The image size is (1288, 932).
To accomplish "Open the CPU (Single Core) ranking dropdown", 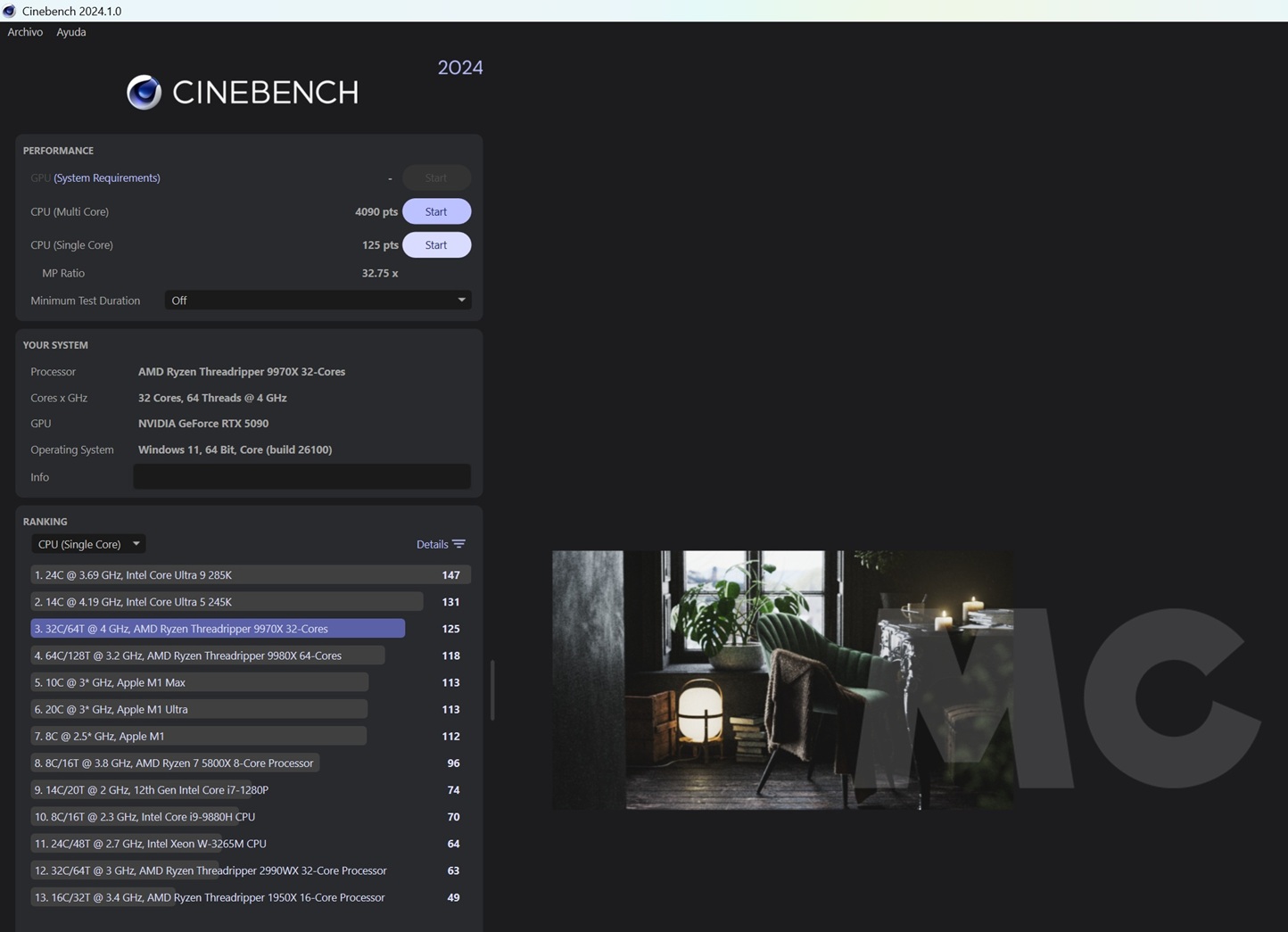I will pos(88,544).
